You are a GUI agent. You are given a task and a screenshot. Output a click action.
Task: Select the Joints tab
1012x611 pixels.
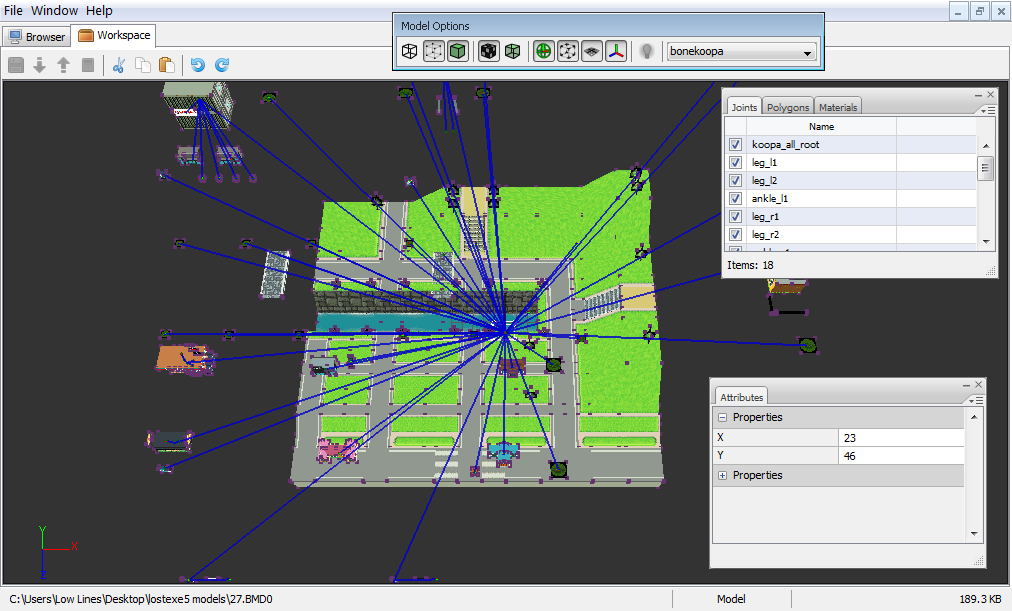click(x=744, y=107)
